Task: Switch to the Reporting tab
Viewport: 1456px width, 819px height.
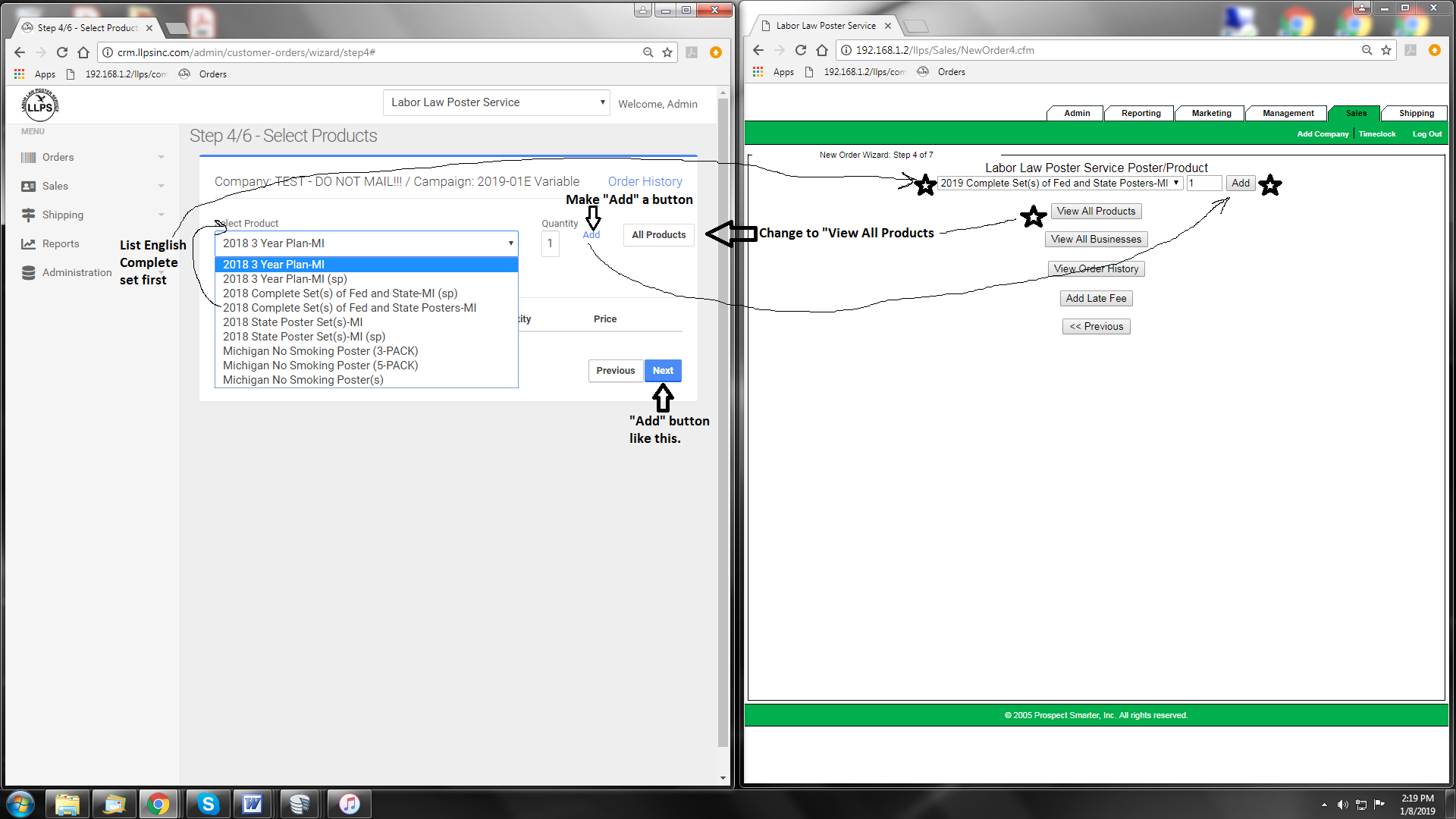Action: [x=1141, y=113]
